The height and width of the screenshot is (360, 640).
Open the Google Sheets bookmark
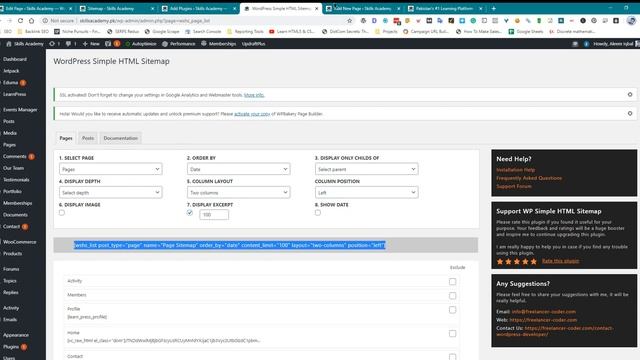(x=526, y=31)
